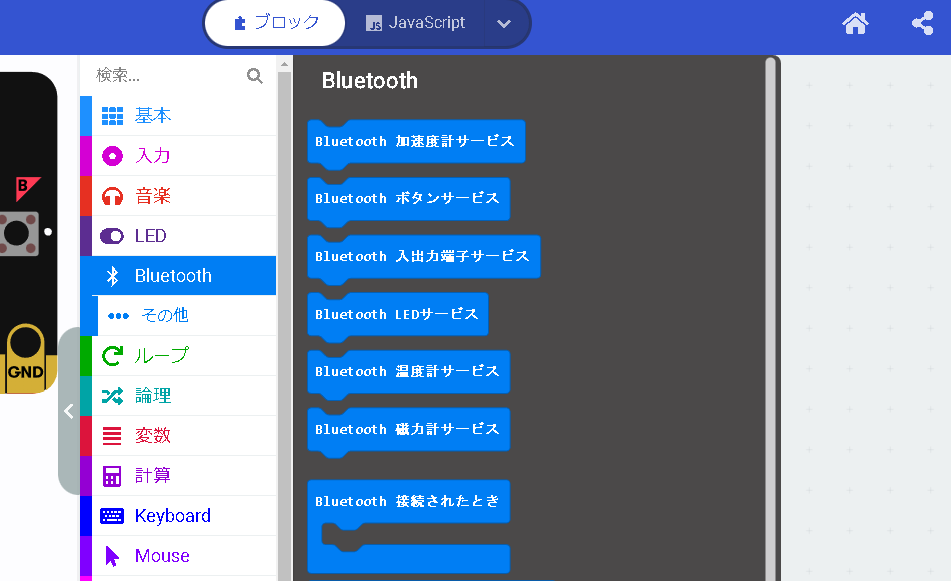Click the 入力 circle icon

coord(112,156)
